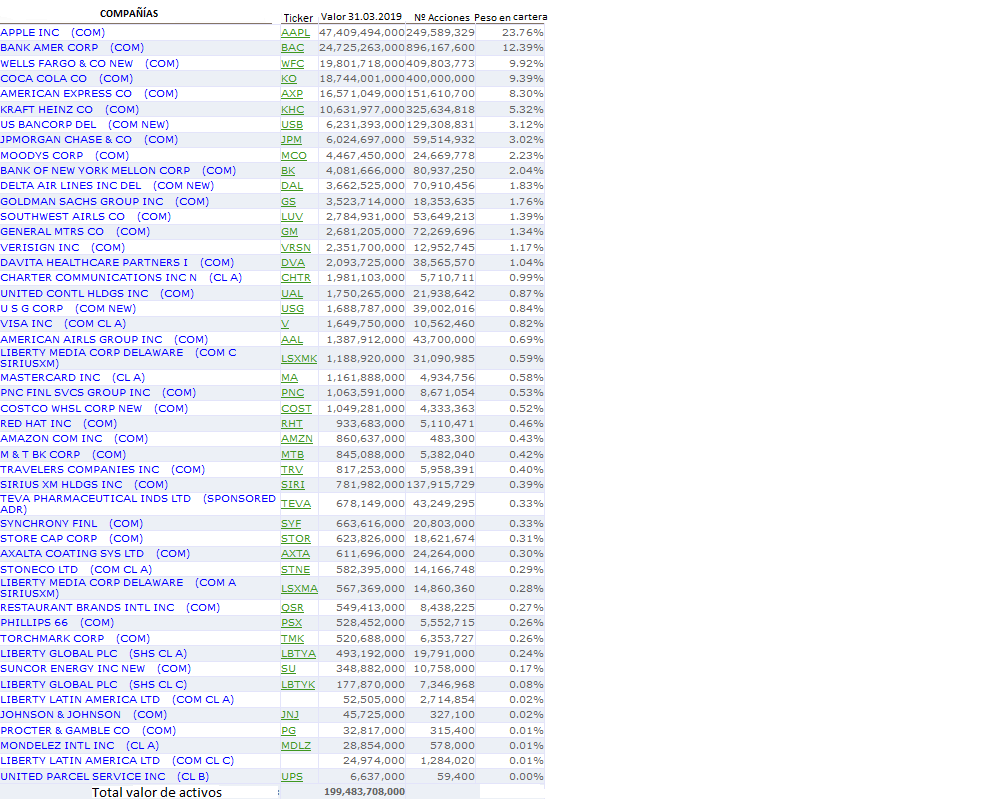Open the SIRI ticker link

pos(293,484)
